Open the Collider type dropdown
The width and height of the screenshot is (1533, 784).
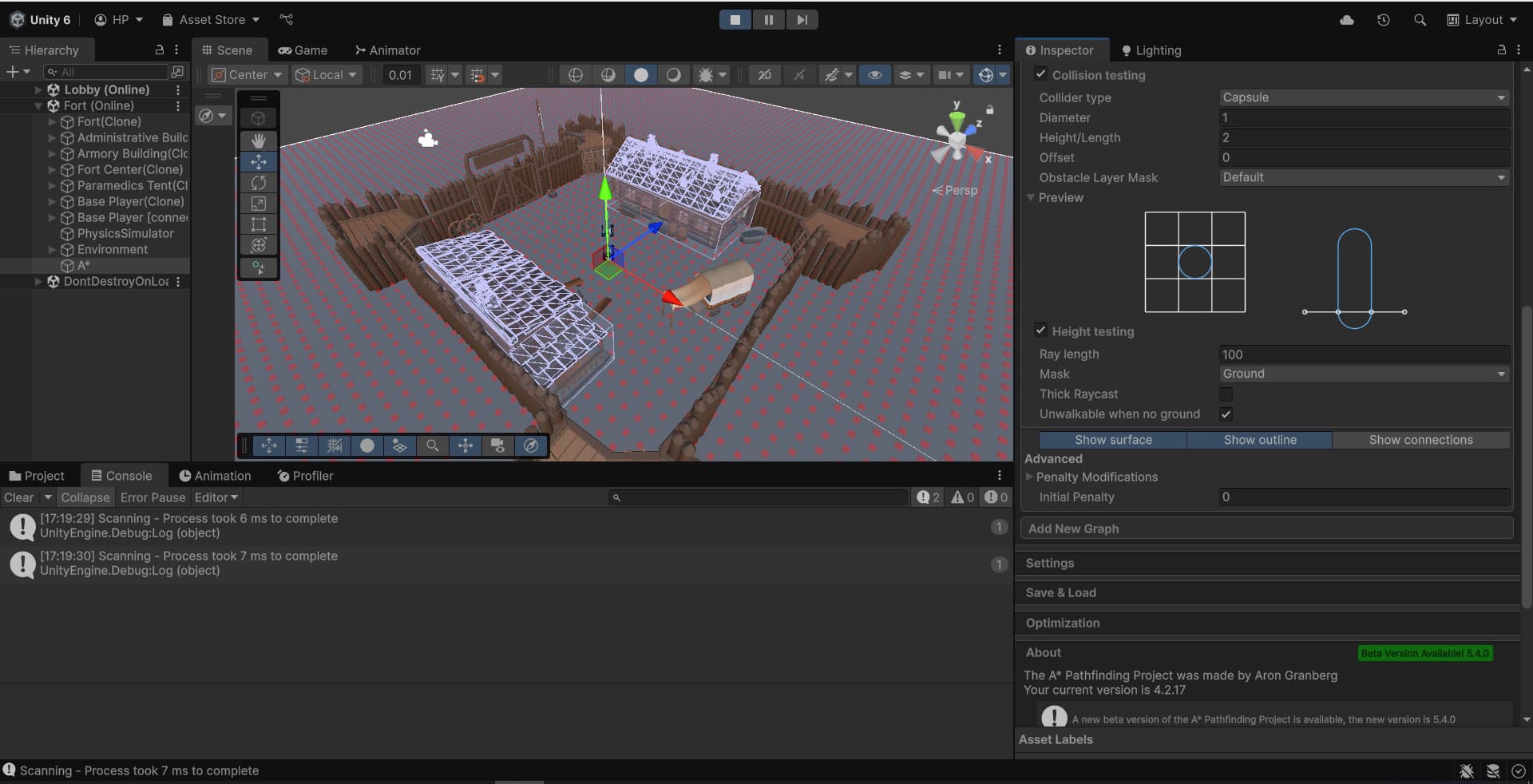pyautogui.click(x=1364, y=97)
